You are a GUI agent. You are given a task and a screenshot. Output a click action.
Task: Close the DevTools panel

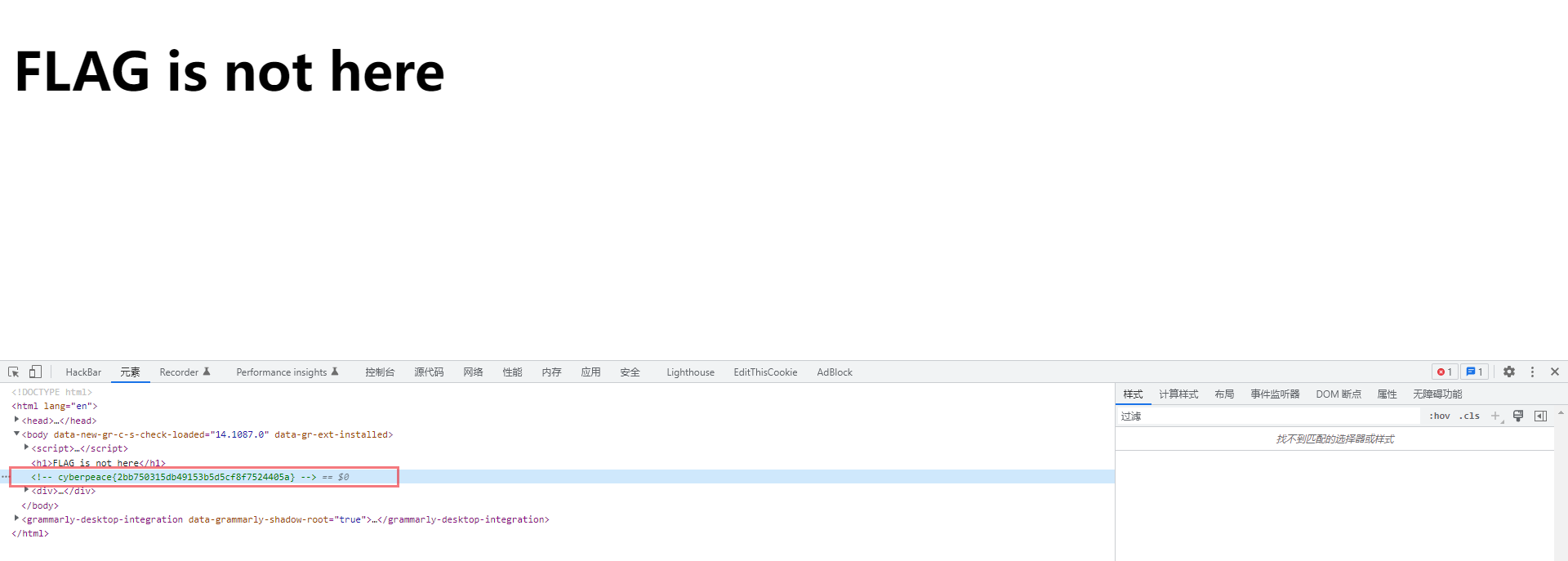tap(1555, 372)
